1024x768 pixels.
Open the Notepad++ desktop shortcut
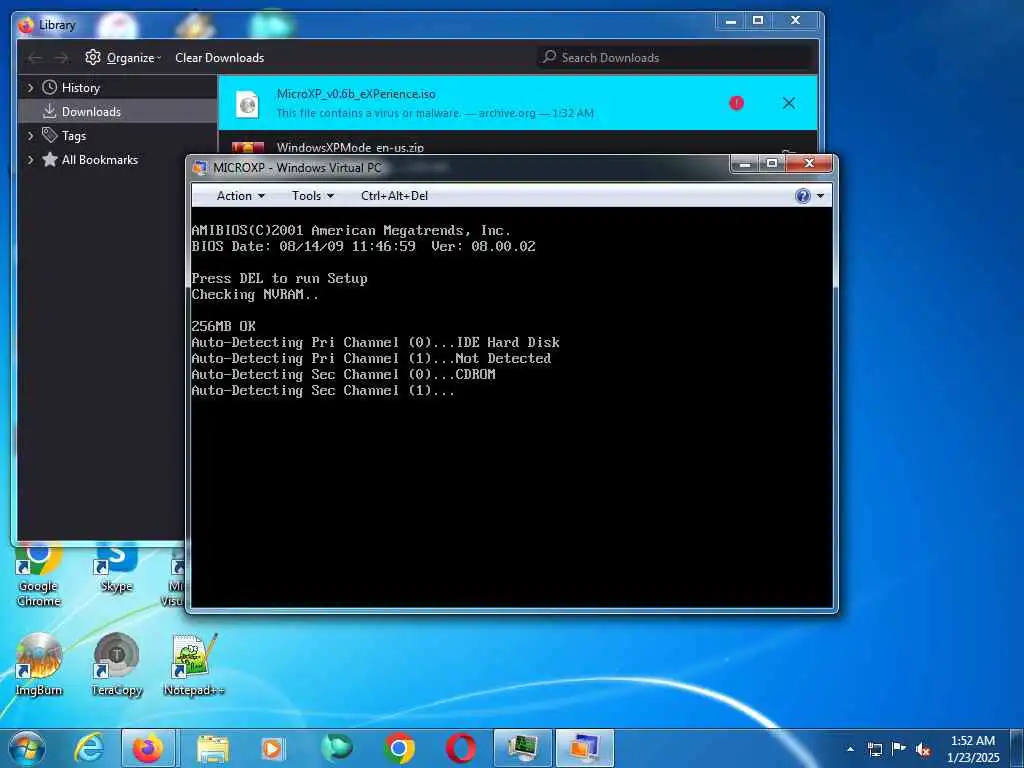click(x=194, y=664)
